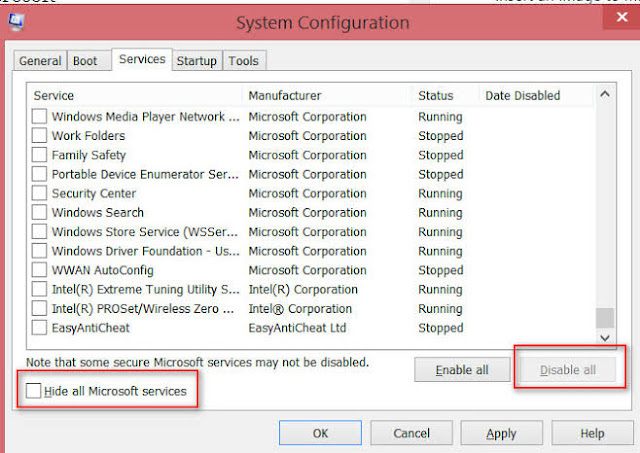Close the System Configuration window

point(622,17)
